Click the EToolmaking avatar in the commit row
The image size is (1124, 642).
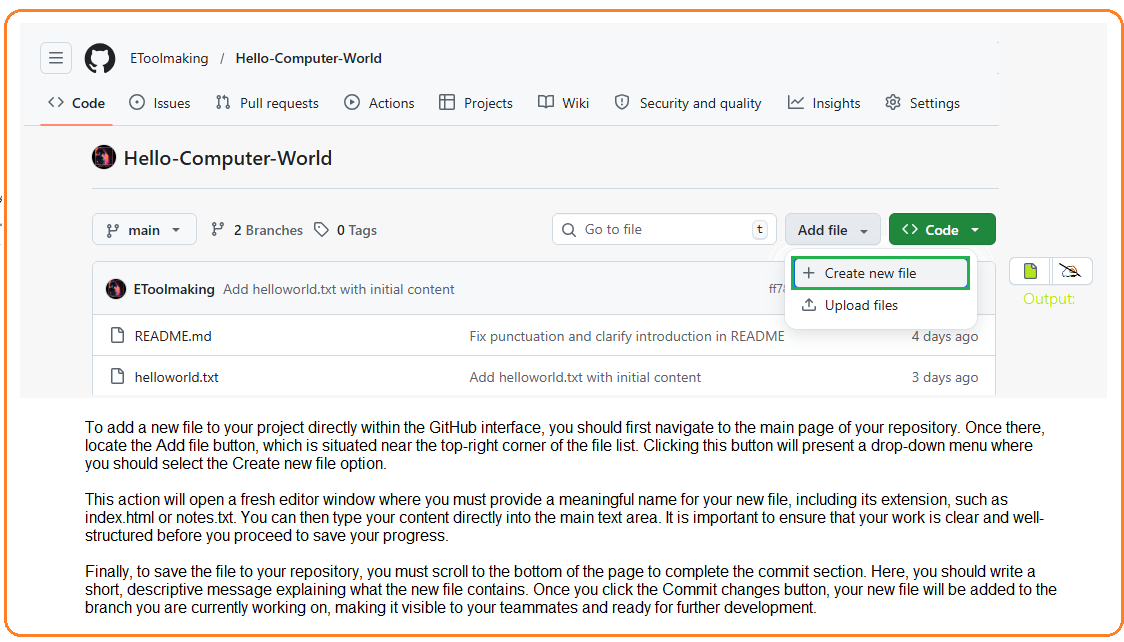[116, 289]
